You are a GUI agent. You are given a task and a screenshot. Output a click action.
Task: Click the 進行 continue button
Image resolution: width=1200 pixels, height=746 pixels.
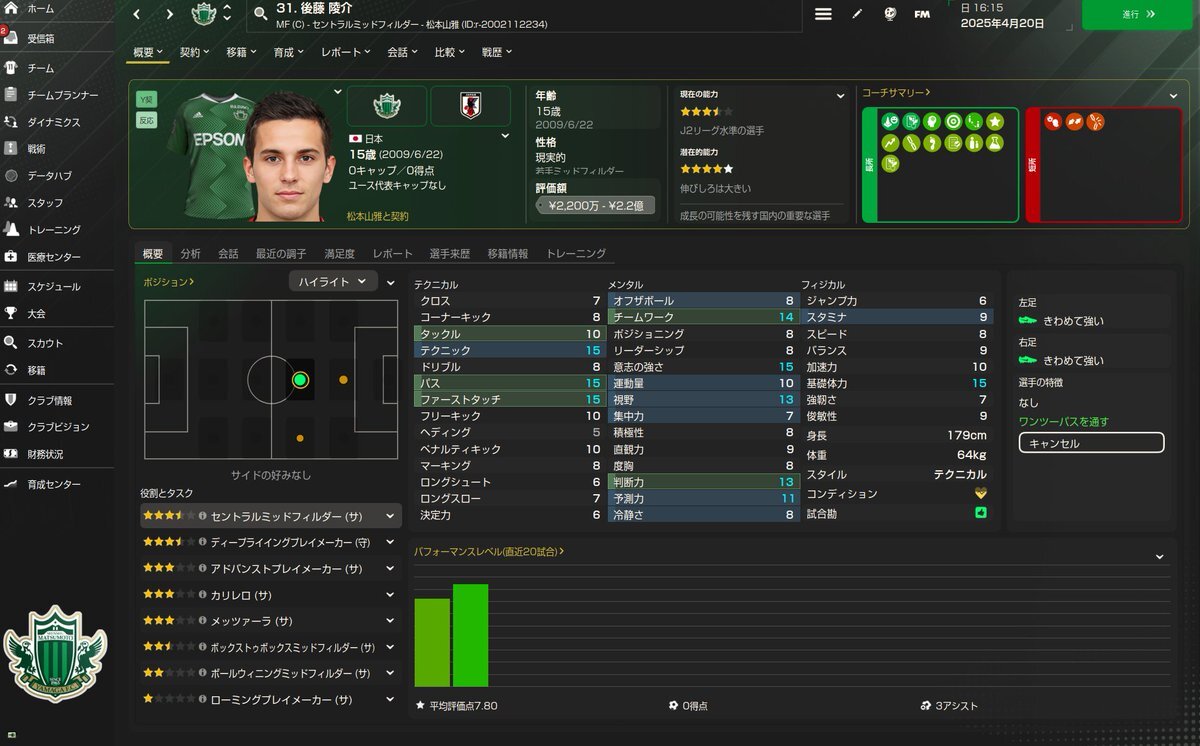pos(1136,15)
